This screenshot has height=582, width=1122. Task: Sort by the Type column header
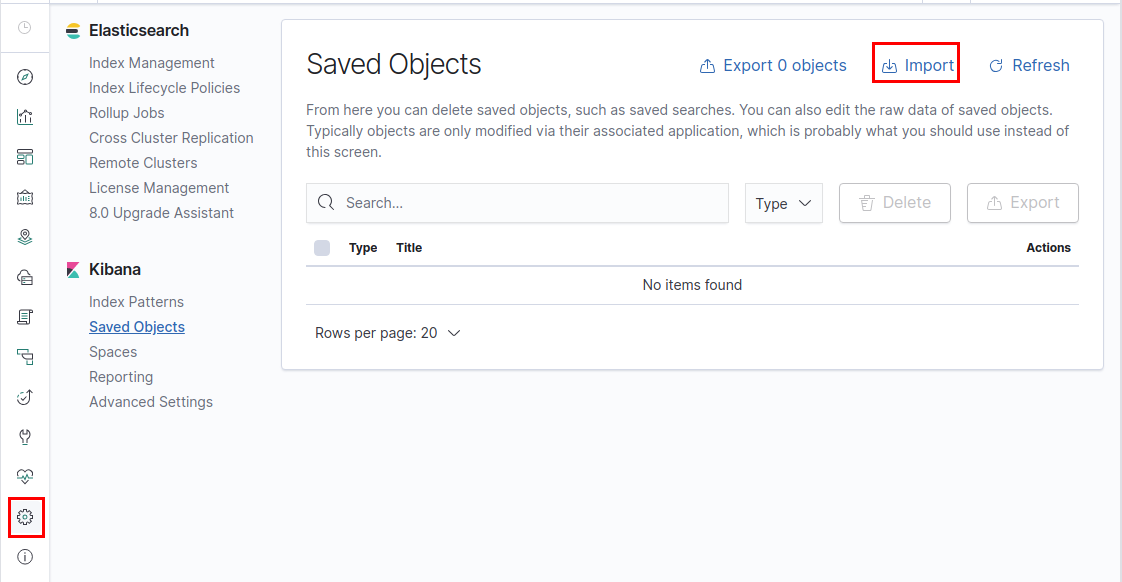tap(363, 248)
